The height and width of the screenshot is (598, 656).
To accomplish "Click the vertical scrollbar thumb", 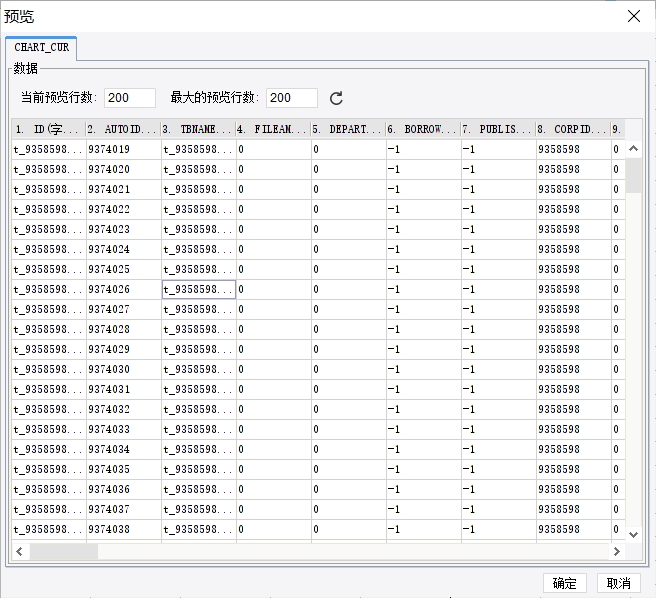I will 633,175.
